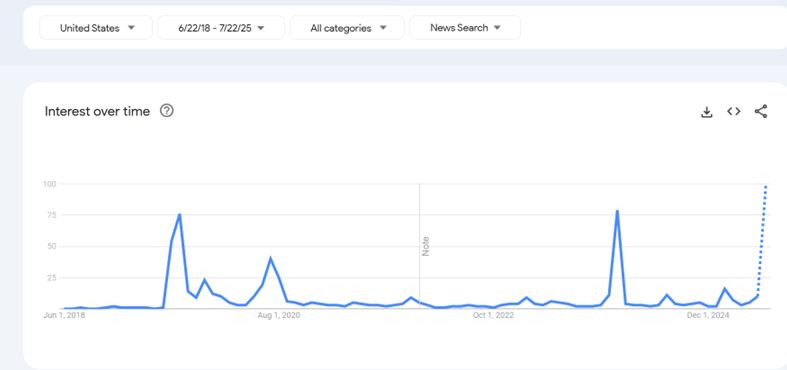Image resolution: width=787 pixels, height=370 pixels.
Task: Click the Oct 1, 2022 axis label
Action: (x=493, y=315)
